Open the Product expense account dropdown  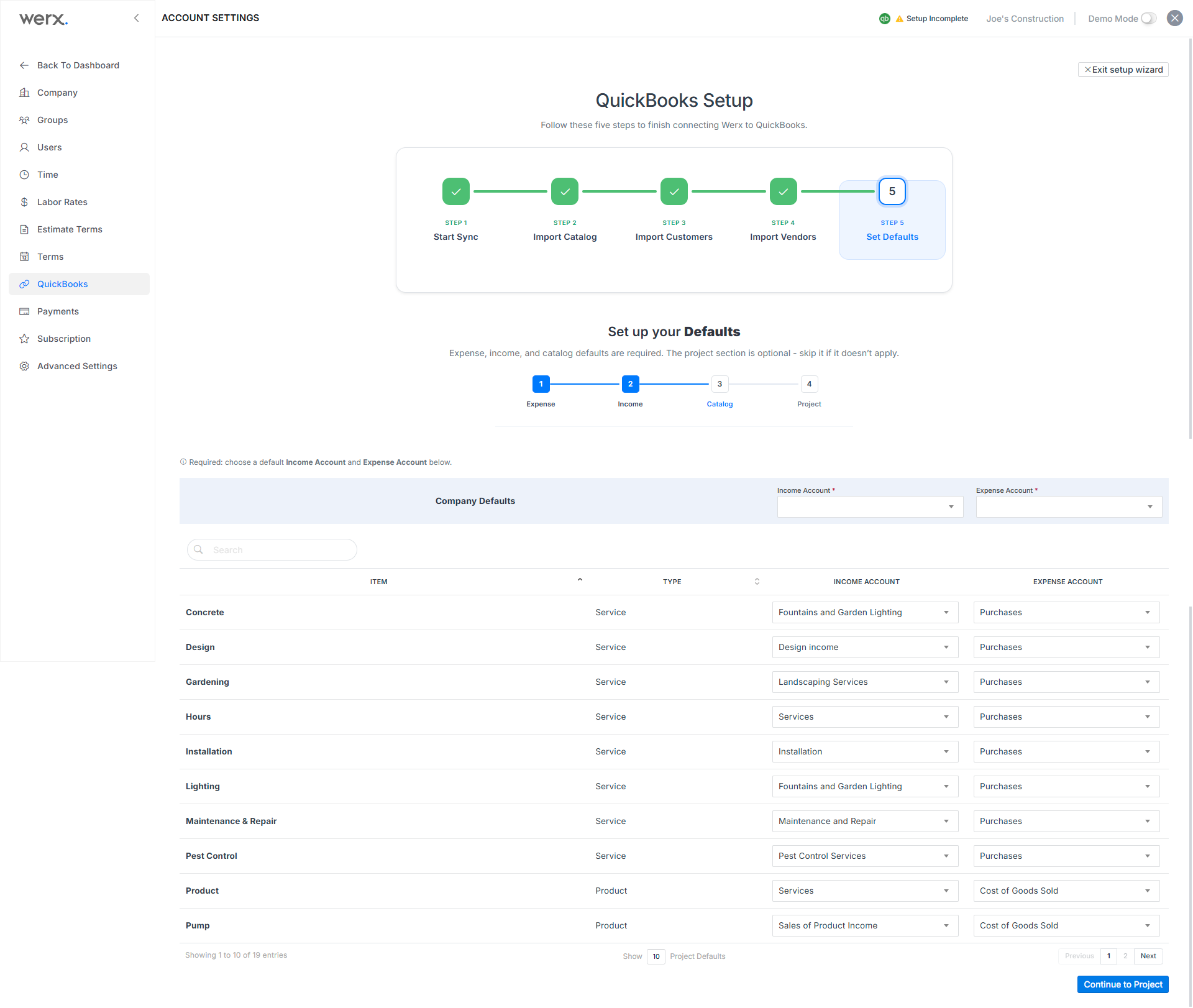click(x=1066, y=891)
